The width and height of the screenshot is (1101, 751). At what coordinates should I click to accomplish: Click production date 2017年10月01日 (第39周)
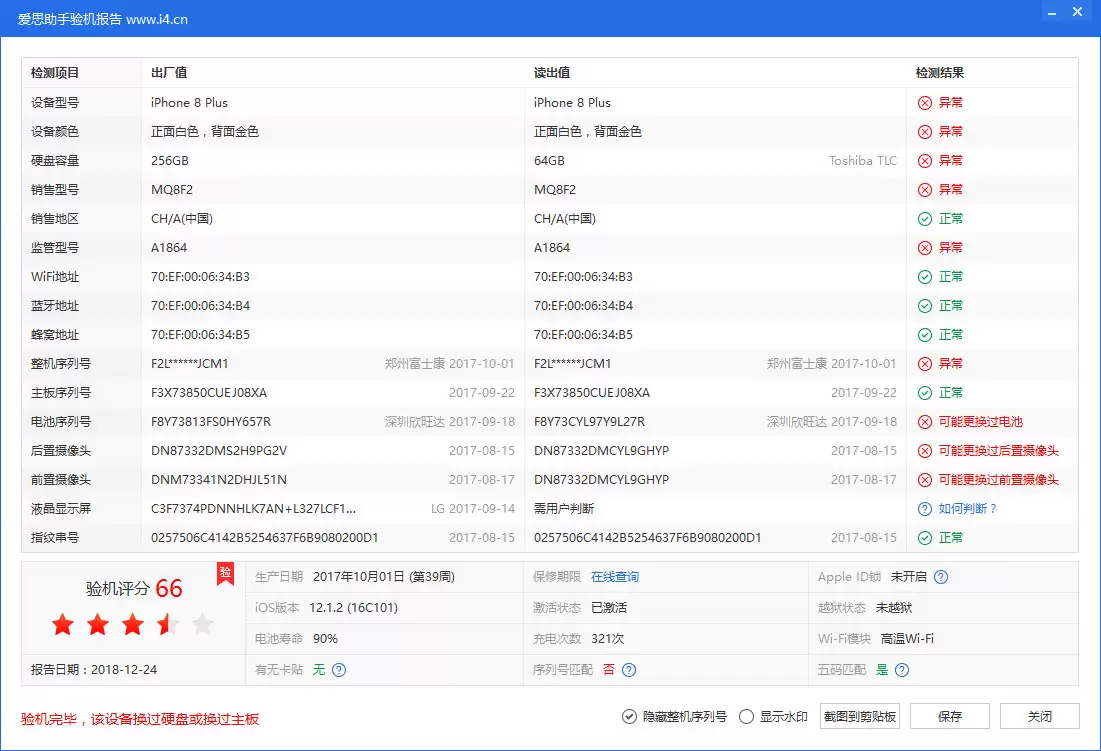tap(383, 577)
